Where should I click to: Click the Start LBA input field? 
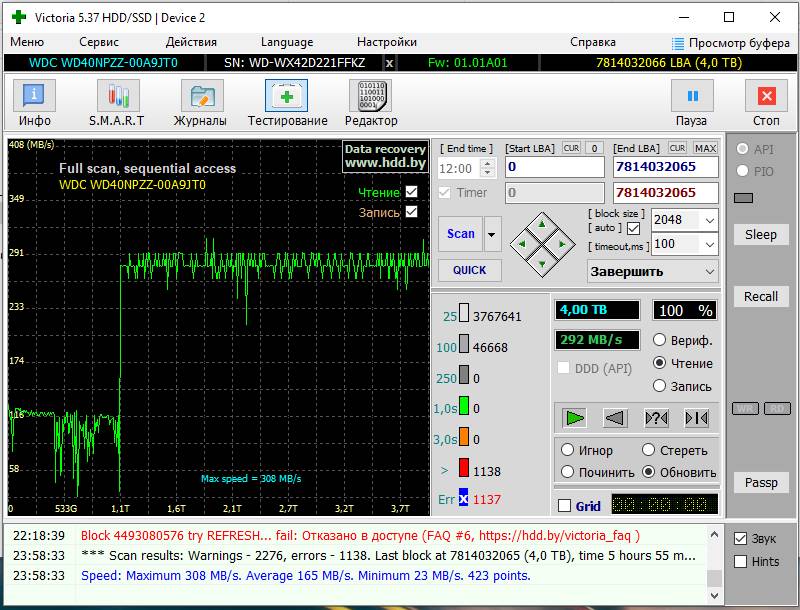coord(554,167)
